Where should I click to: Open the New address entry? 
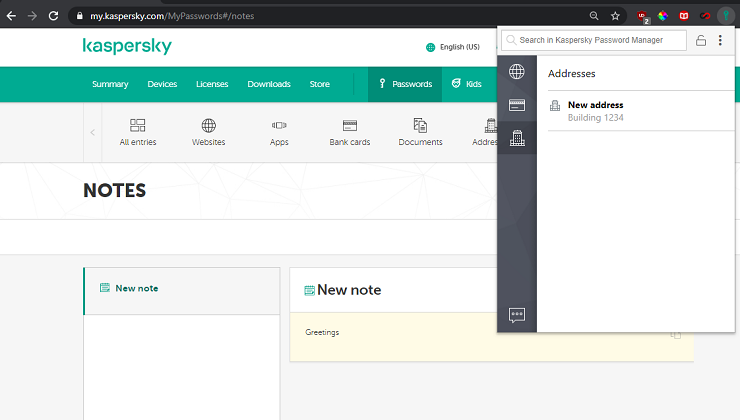coord(641,111)
